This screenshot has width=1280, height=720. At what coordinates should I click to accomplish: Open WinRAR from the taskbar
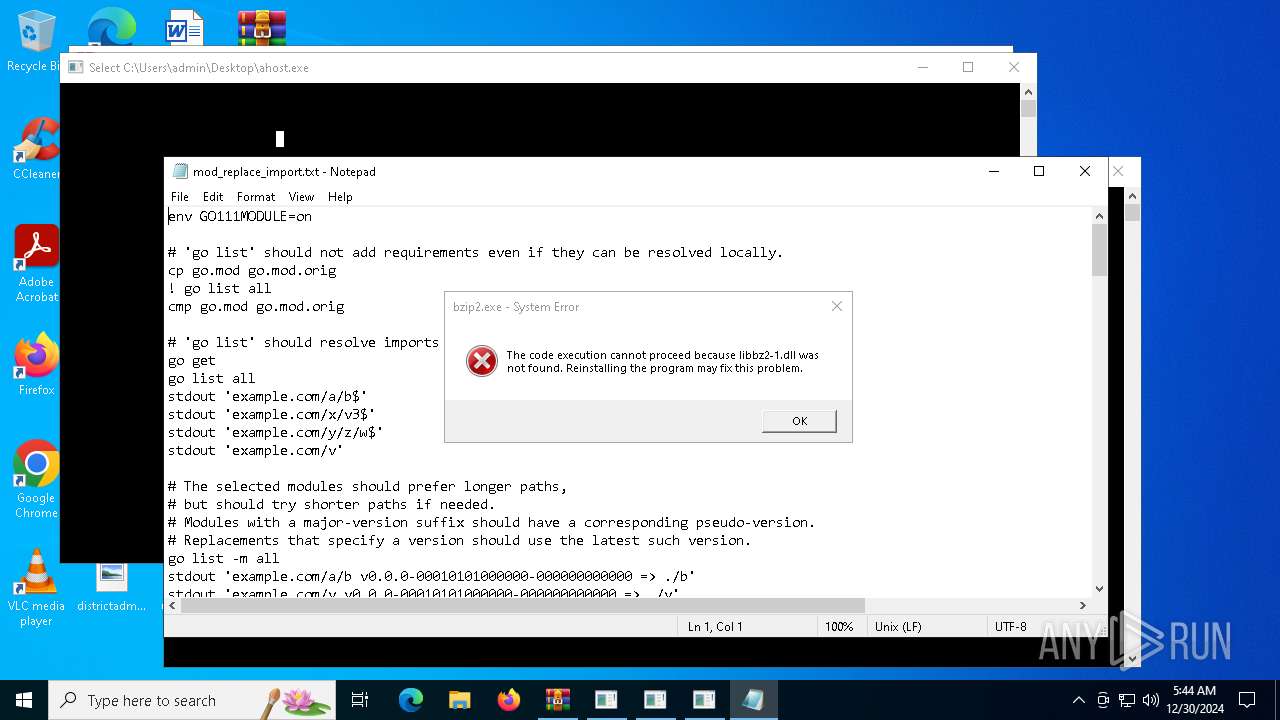557,700
